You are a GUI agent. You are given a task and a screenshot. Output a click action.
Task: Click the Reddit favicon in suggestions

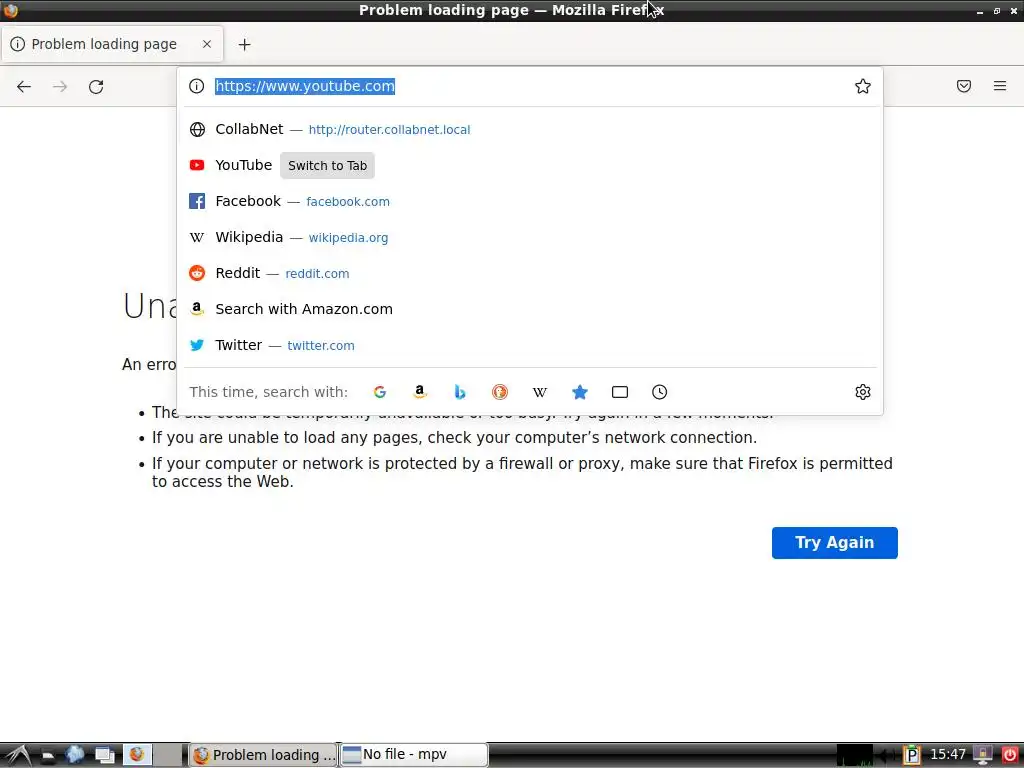197,273
